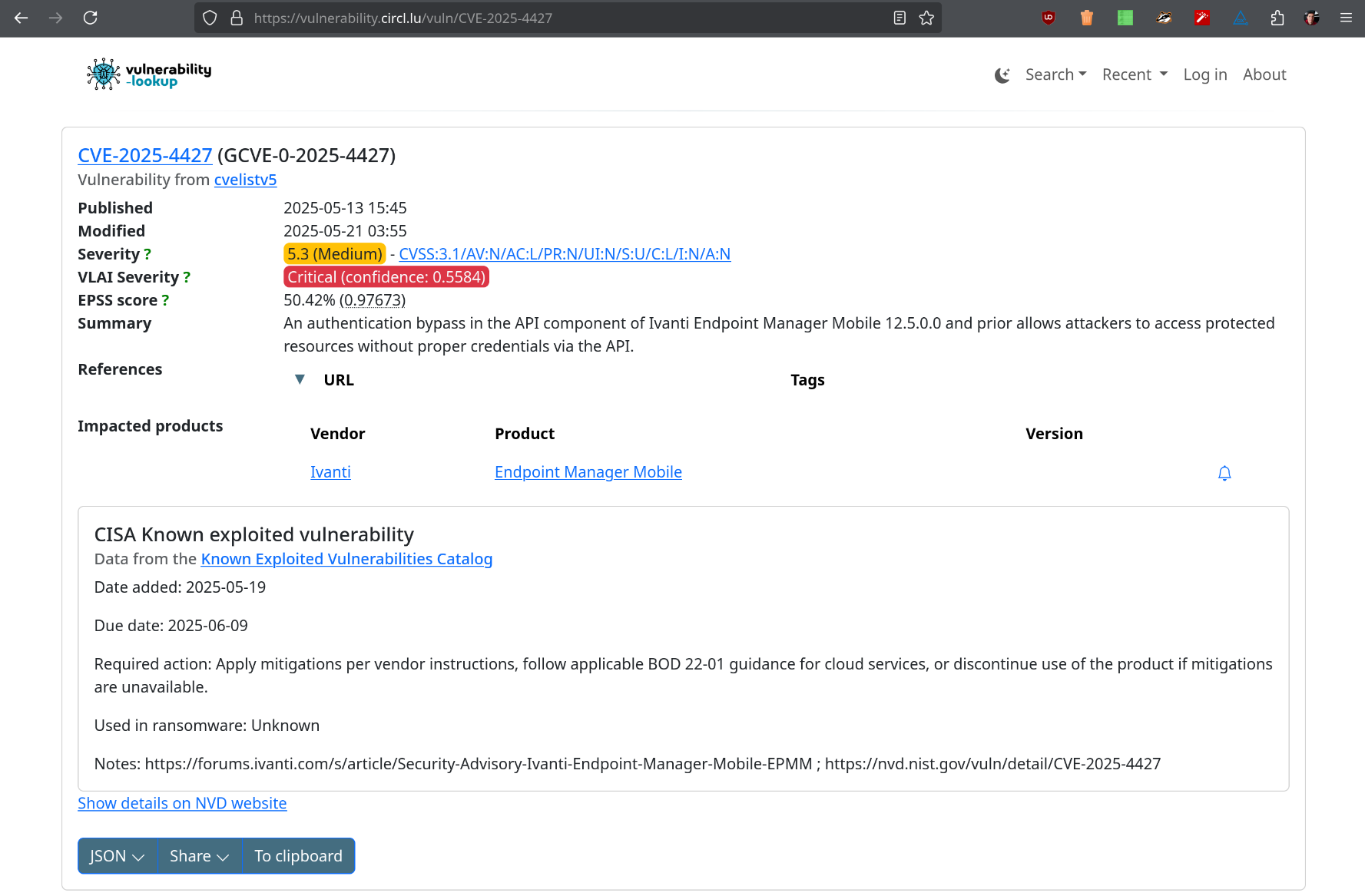This screenshot has width=1365, height=896.
Task: Open the green sheet extension icon
Action: coord(1125,18)
